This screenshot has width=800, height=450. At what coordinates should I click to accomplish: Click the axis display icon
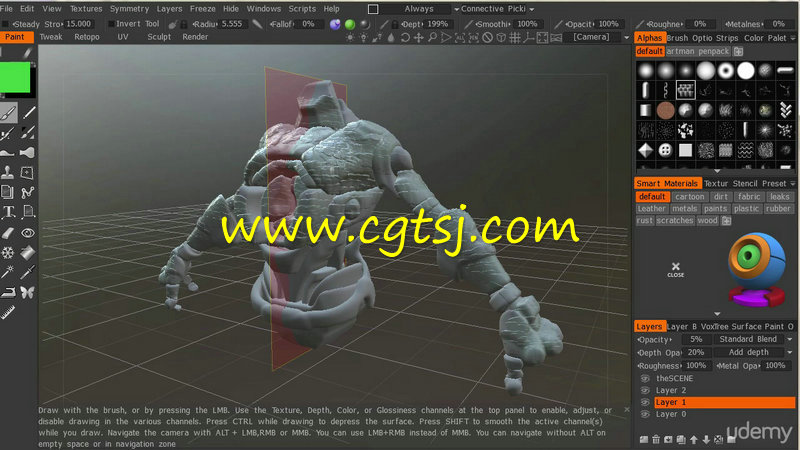(x=529, y=37)
